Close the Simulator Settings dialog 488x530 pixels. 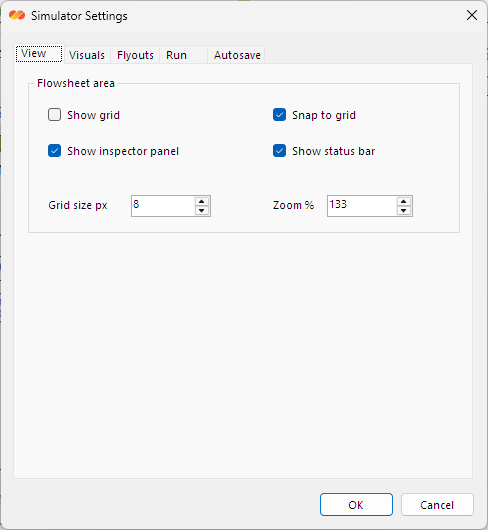click(x=472, y=15)
